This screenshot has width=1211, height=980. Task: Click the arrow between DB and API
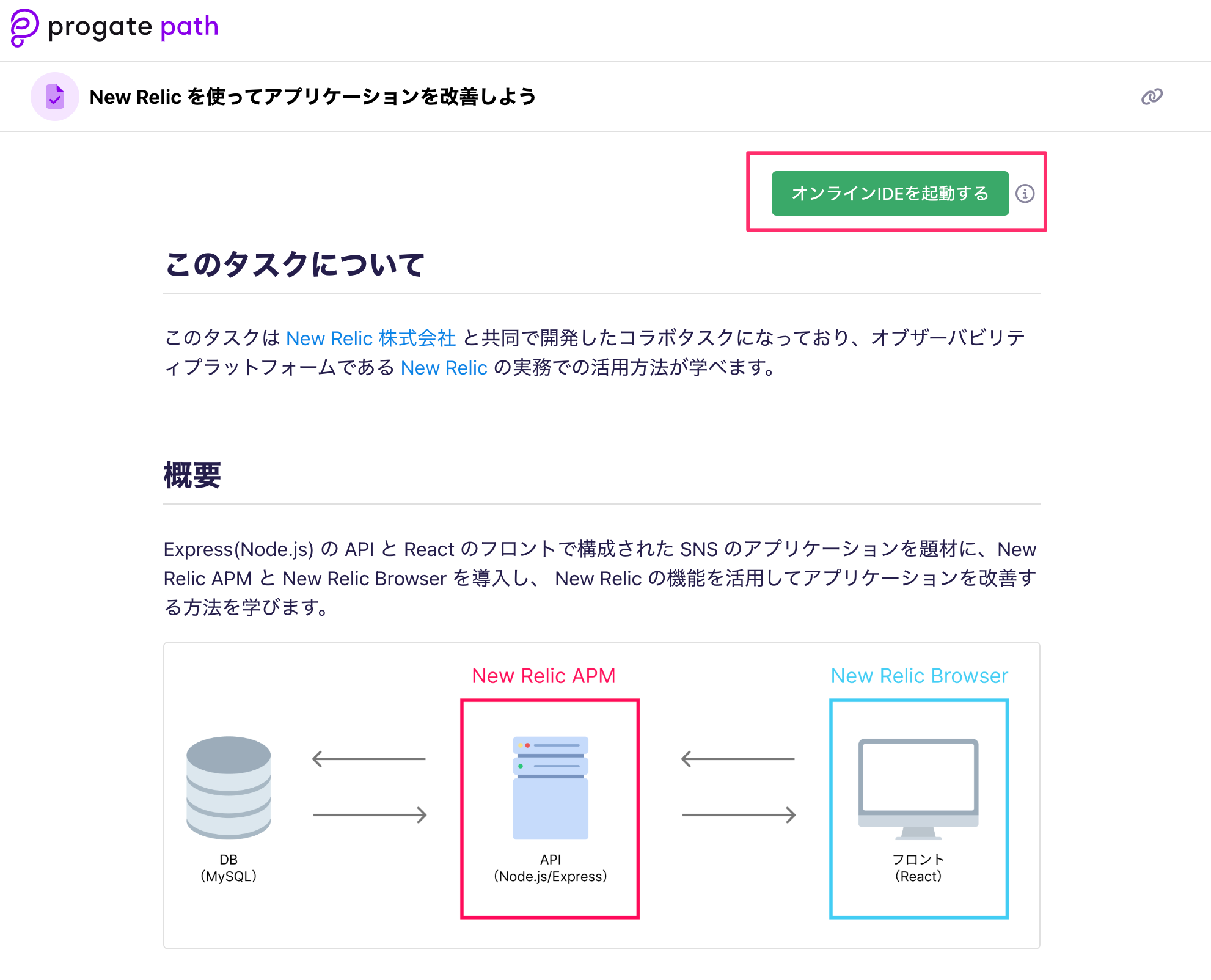370,758
